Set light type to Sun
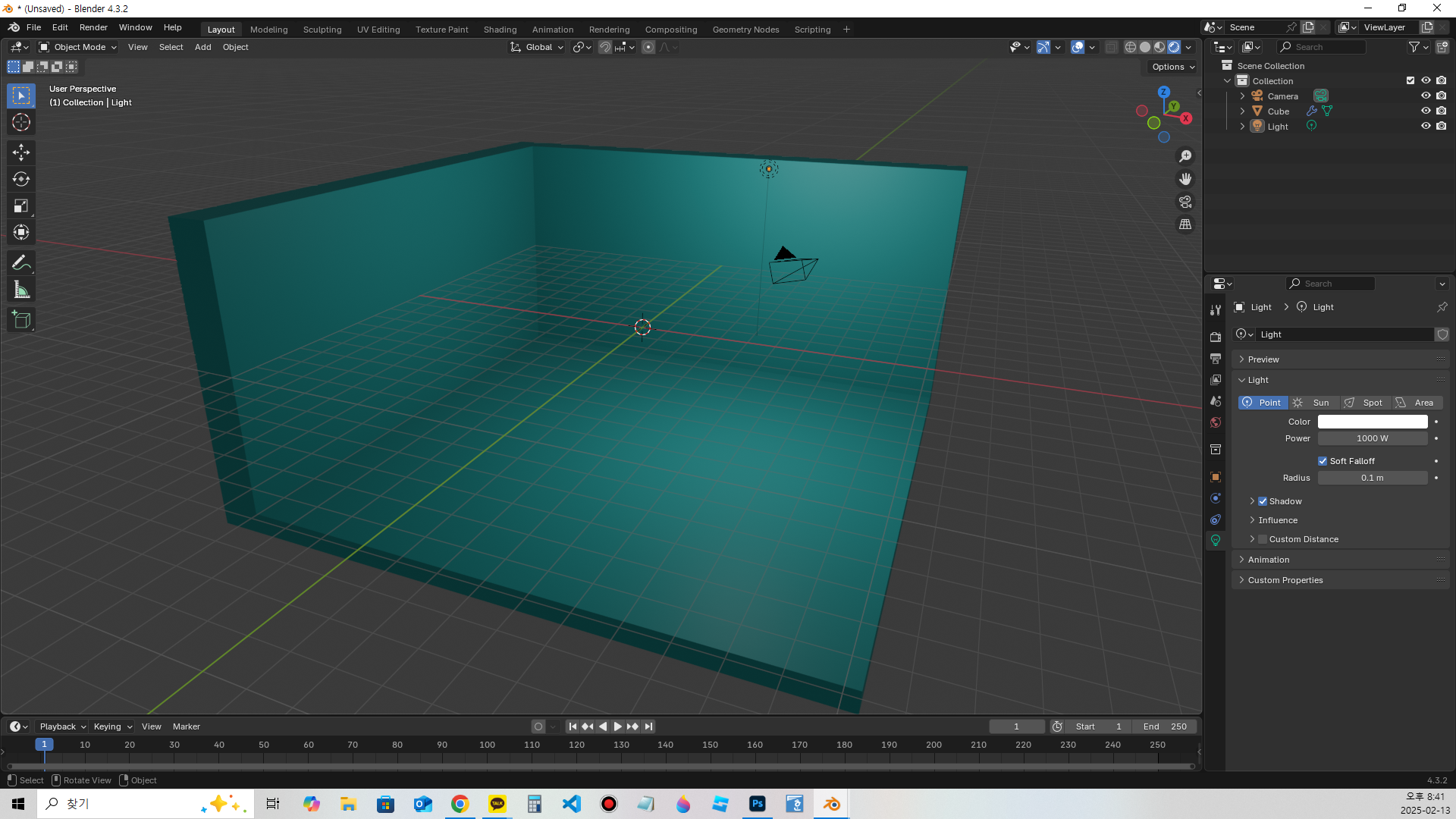The height and width of the screenshot is (819, 1456). [x=1314, y=403]
